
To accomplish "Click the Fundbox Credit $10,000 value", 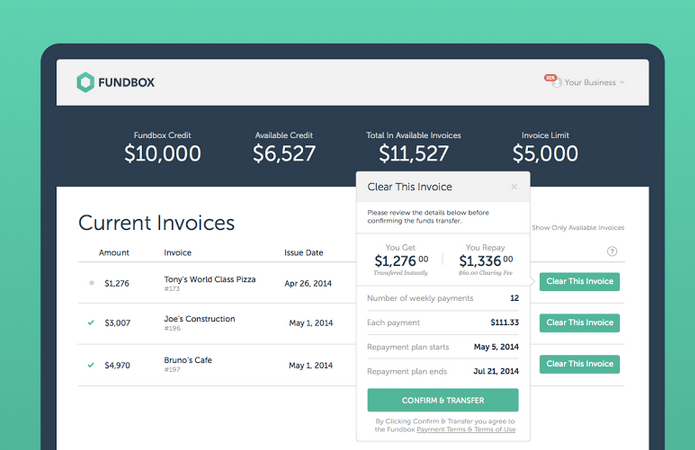I will pyautogui.click(x=163, y=154).
